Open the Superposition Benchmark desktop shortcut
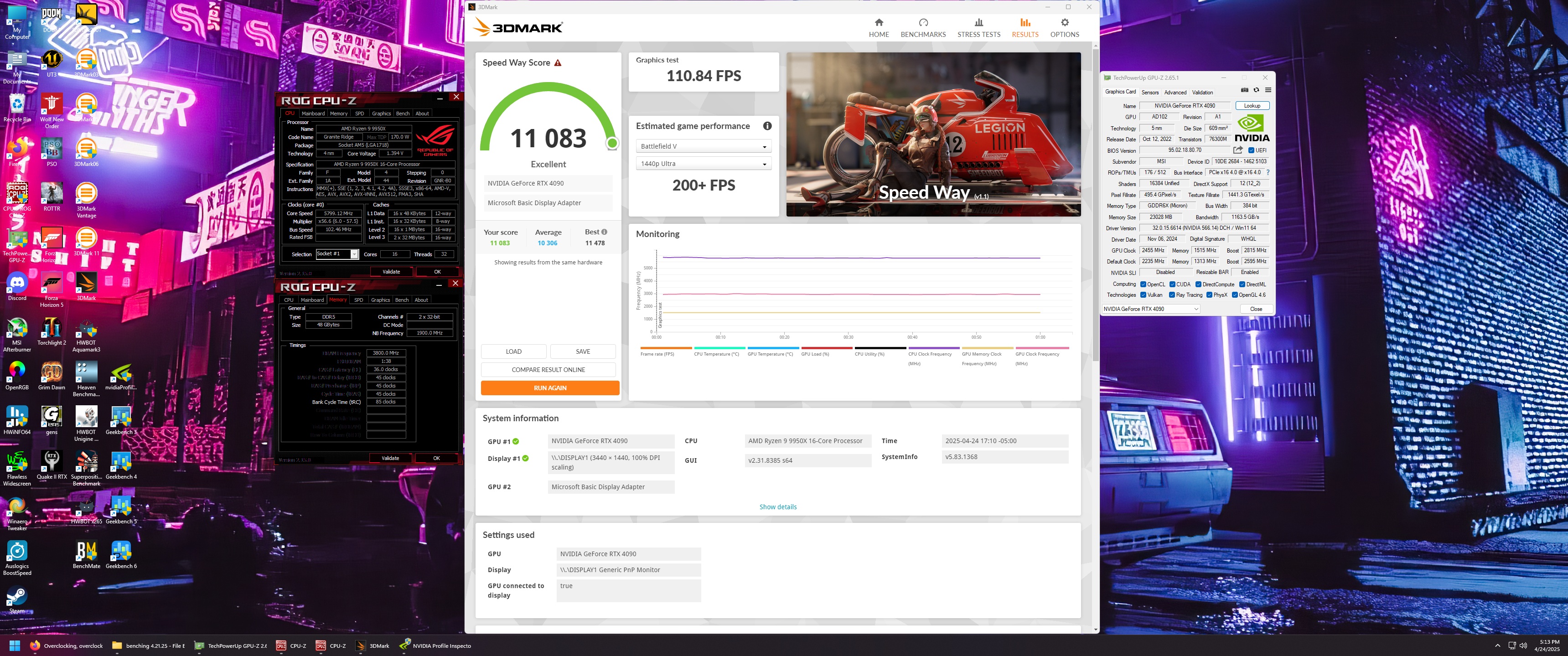 (x=87, y=469)
